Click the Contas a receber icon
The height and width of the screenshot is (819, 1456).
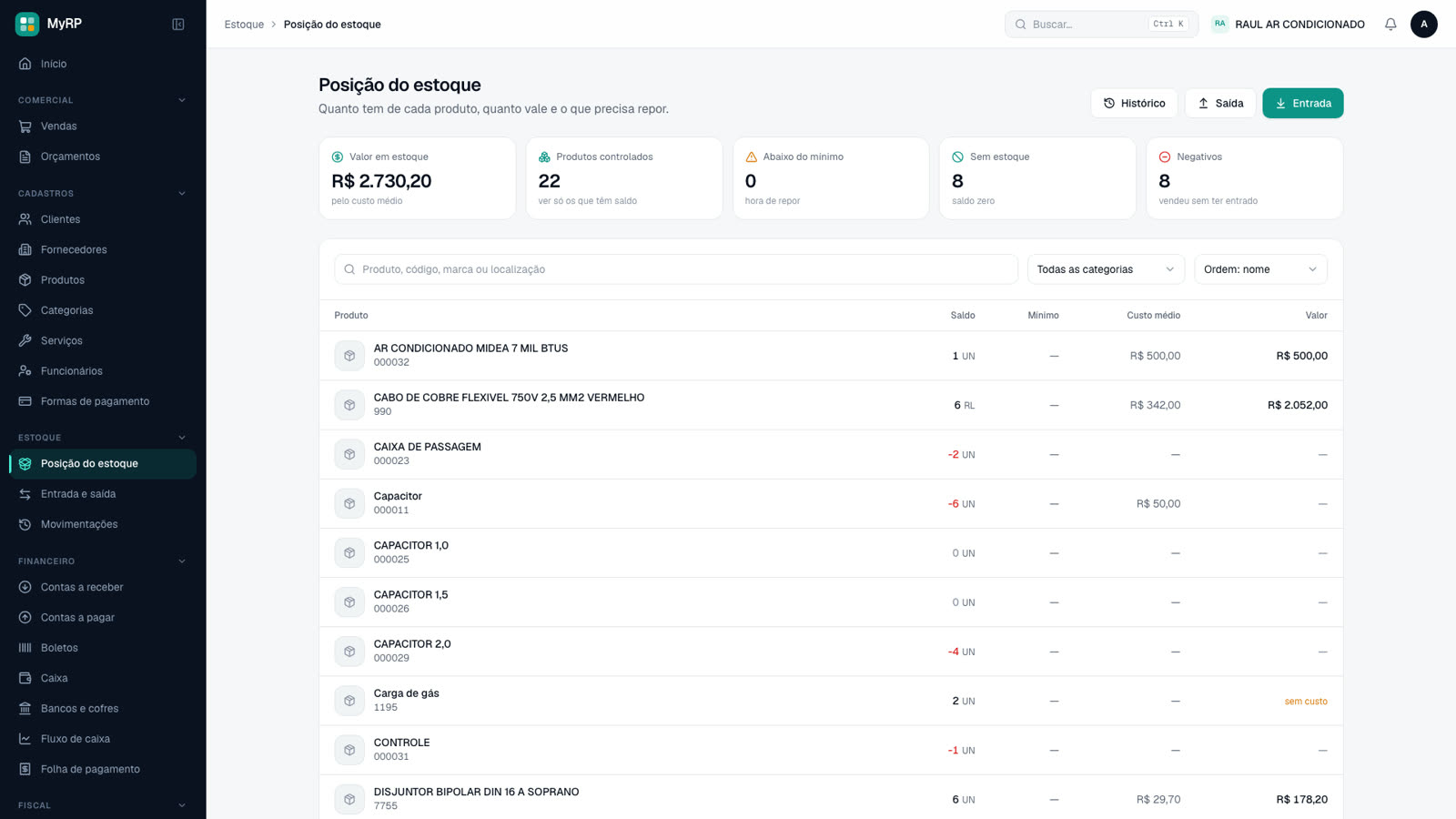pyautogui.click(x=25, y=587)
